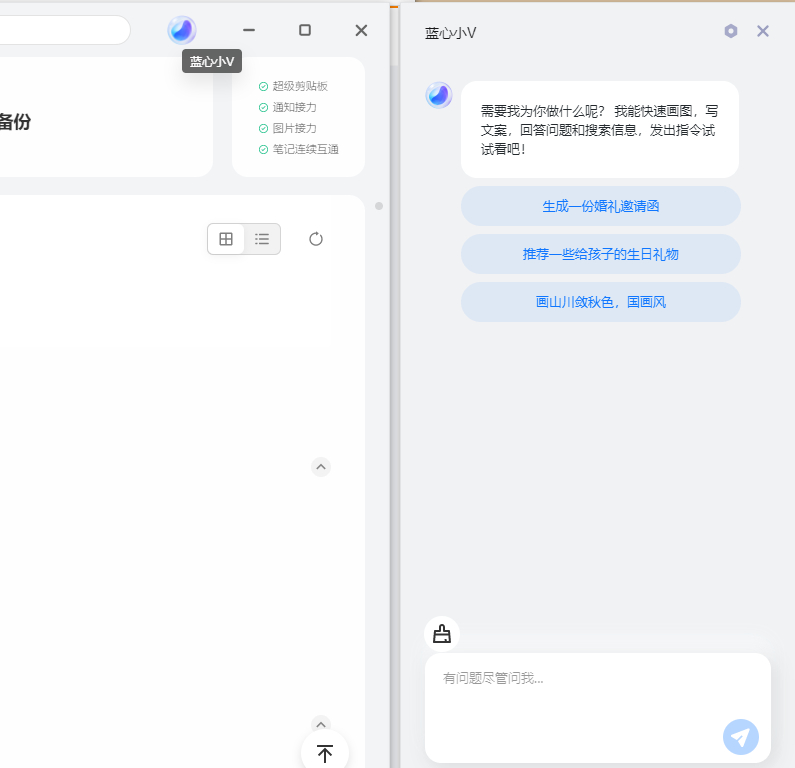Switch to grid view layout
Viewport: 795px width, 768px height.
point(226,239)
